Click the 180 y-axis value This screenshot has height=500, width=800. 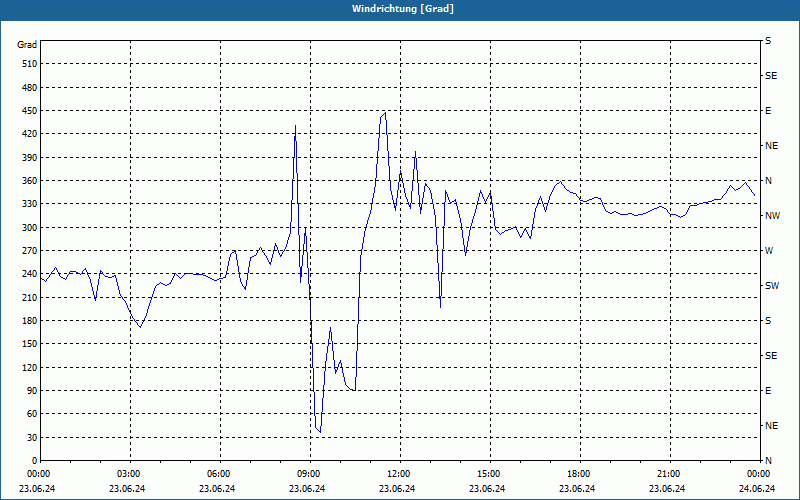point(30,321)
